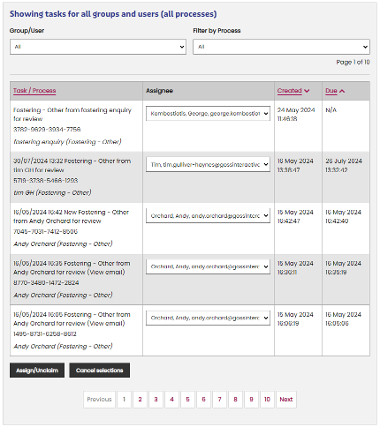Go to page 3
The width and height of the screenshot is (380, 427).
point(156,399)
